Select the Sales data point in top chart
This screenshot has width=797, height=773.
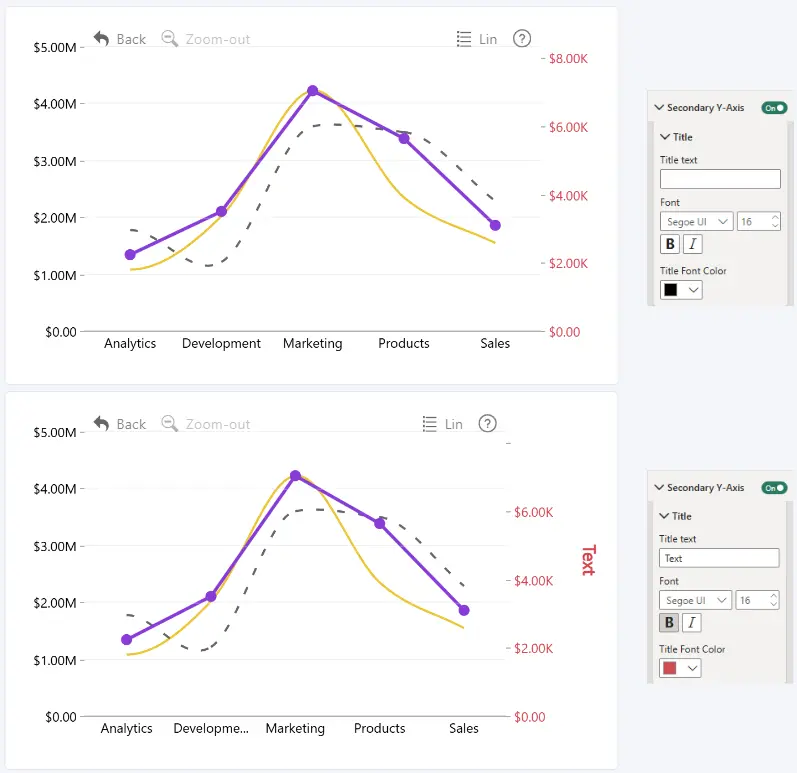point(495,225)
